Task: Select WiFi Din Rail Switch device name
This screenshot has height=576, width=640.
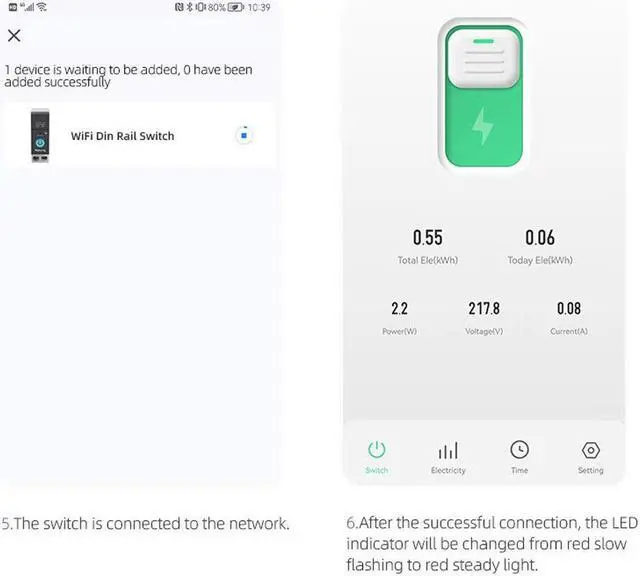Action: coord(122,136)
